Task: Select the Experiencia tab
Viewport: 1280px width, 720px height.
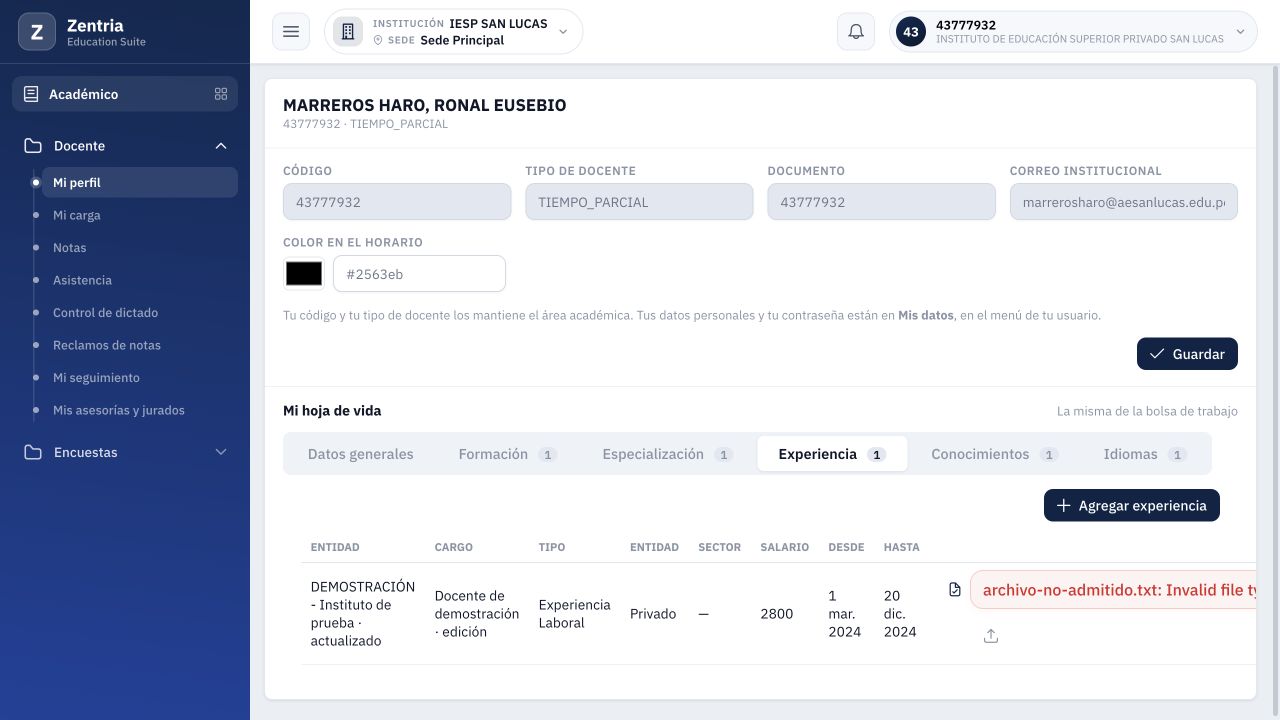Action: pos(832,454)
